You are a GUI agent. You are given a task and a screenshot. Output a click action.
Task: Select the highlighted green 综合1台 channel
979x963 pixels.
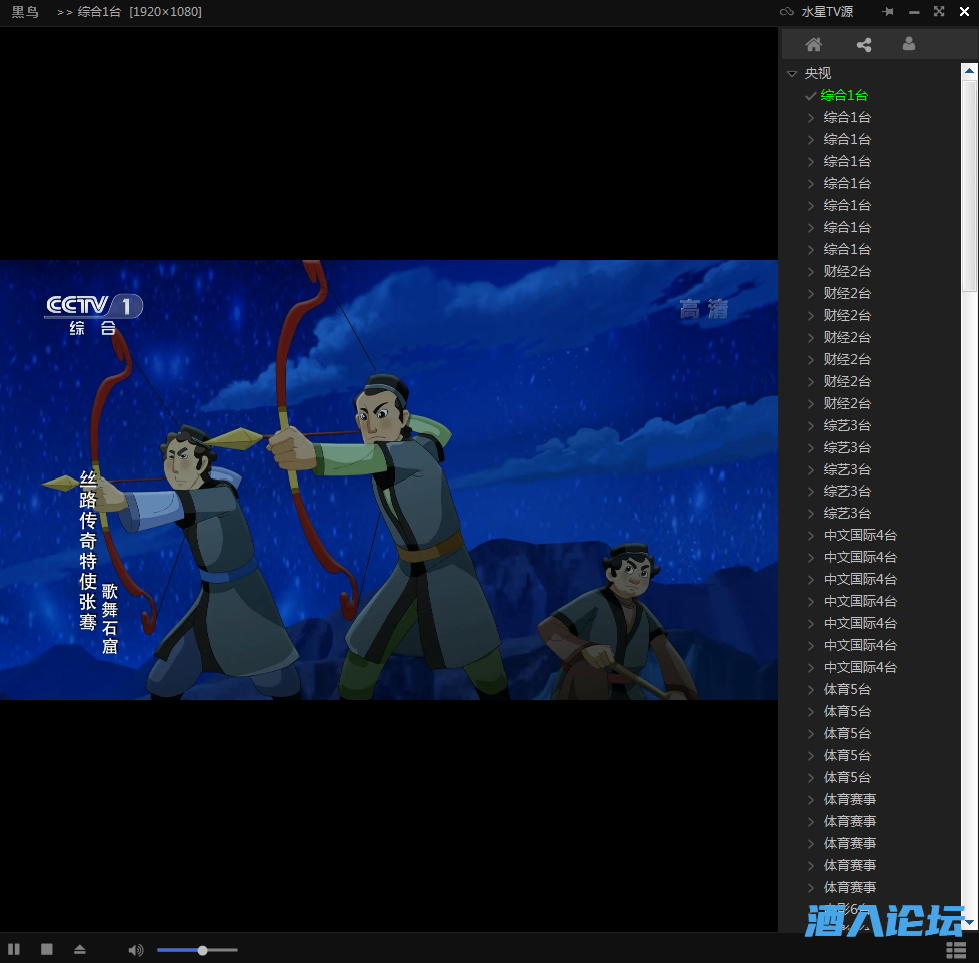(x=844, y=96)
